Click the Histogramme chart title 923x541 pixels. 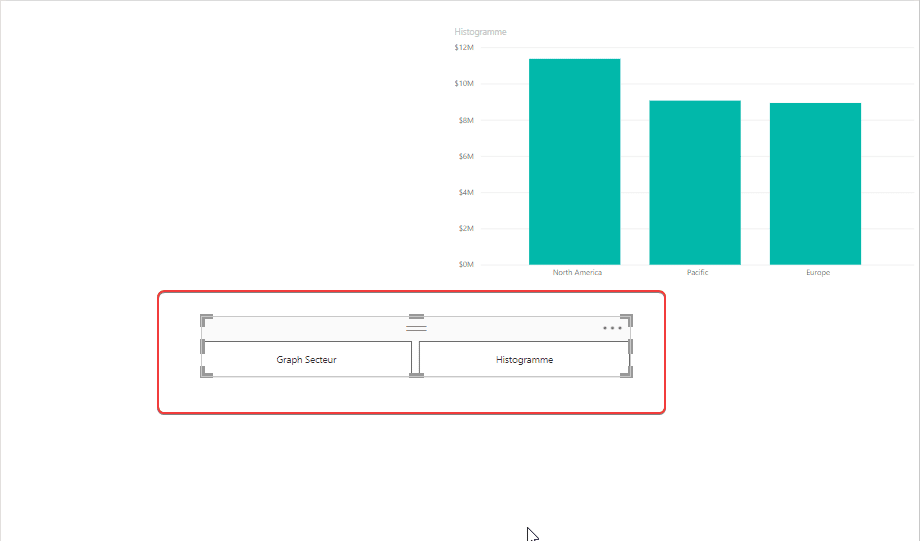click(x=480, y=32)
